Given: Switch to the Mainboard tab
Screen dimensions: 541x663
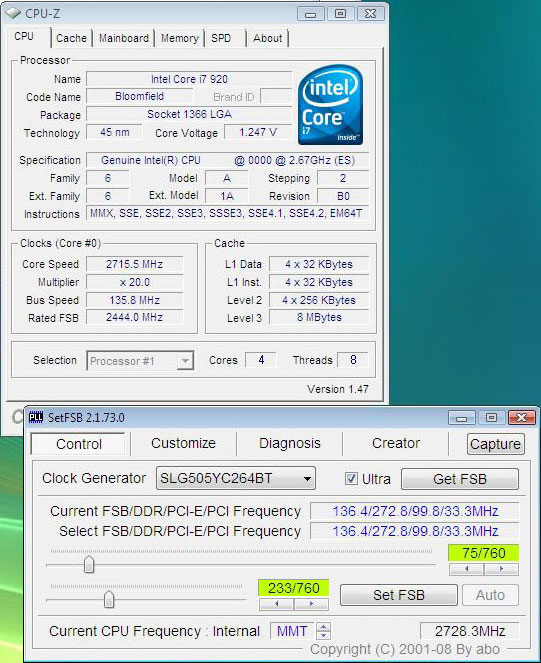Looking at the screenshot, I should coord(124,38).
